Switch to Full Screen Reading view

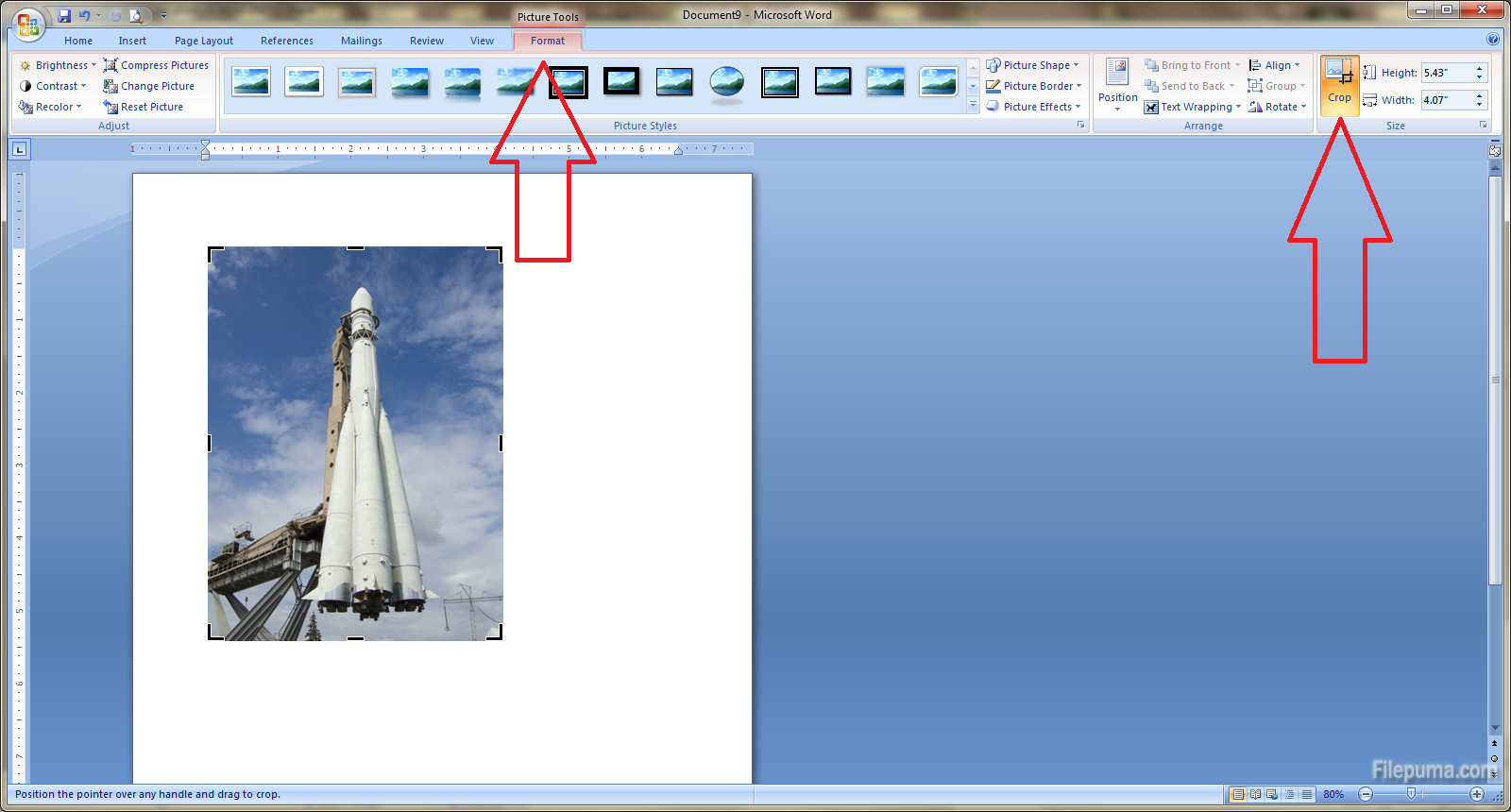[1255, 794]
